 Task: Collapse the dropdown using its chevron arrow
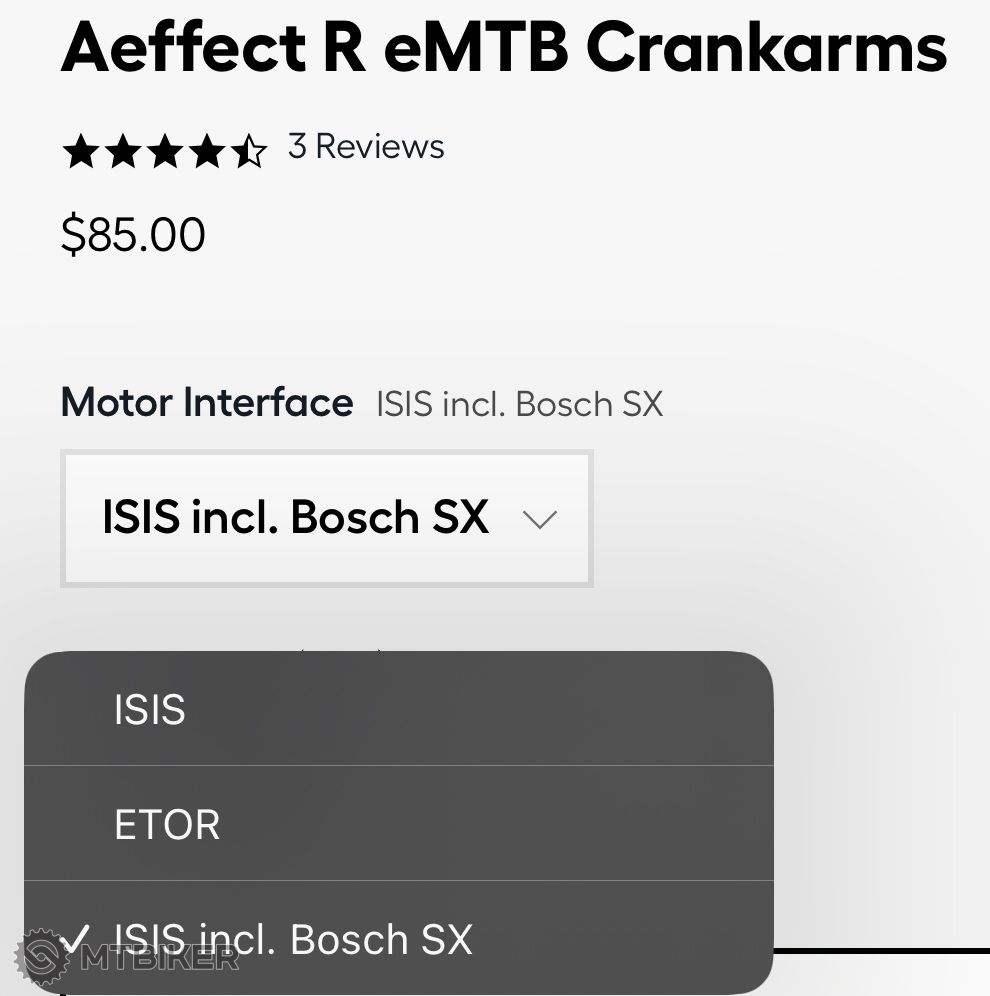tap(540, 519)
